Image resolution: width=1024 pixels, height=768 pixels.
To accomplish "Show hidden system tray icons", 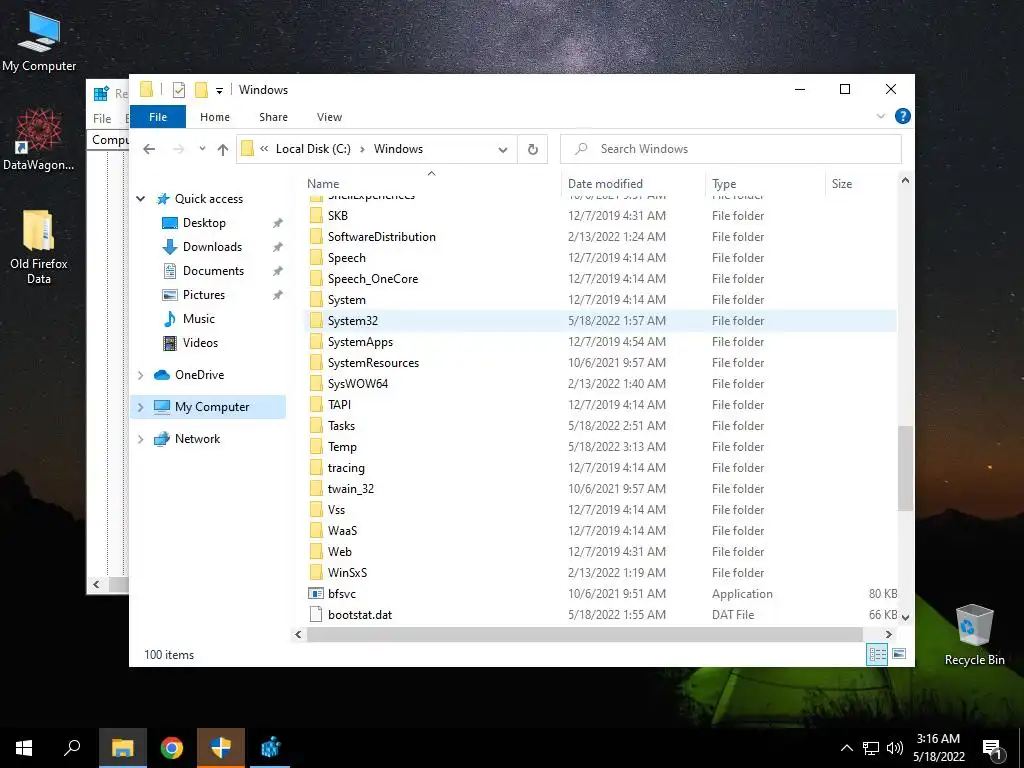I will pos(846,748).
